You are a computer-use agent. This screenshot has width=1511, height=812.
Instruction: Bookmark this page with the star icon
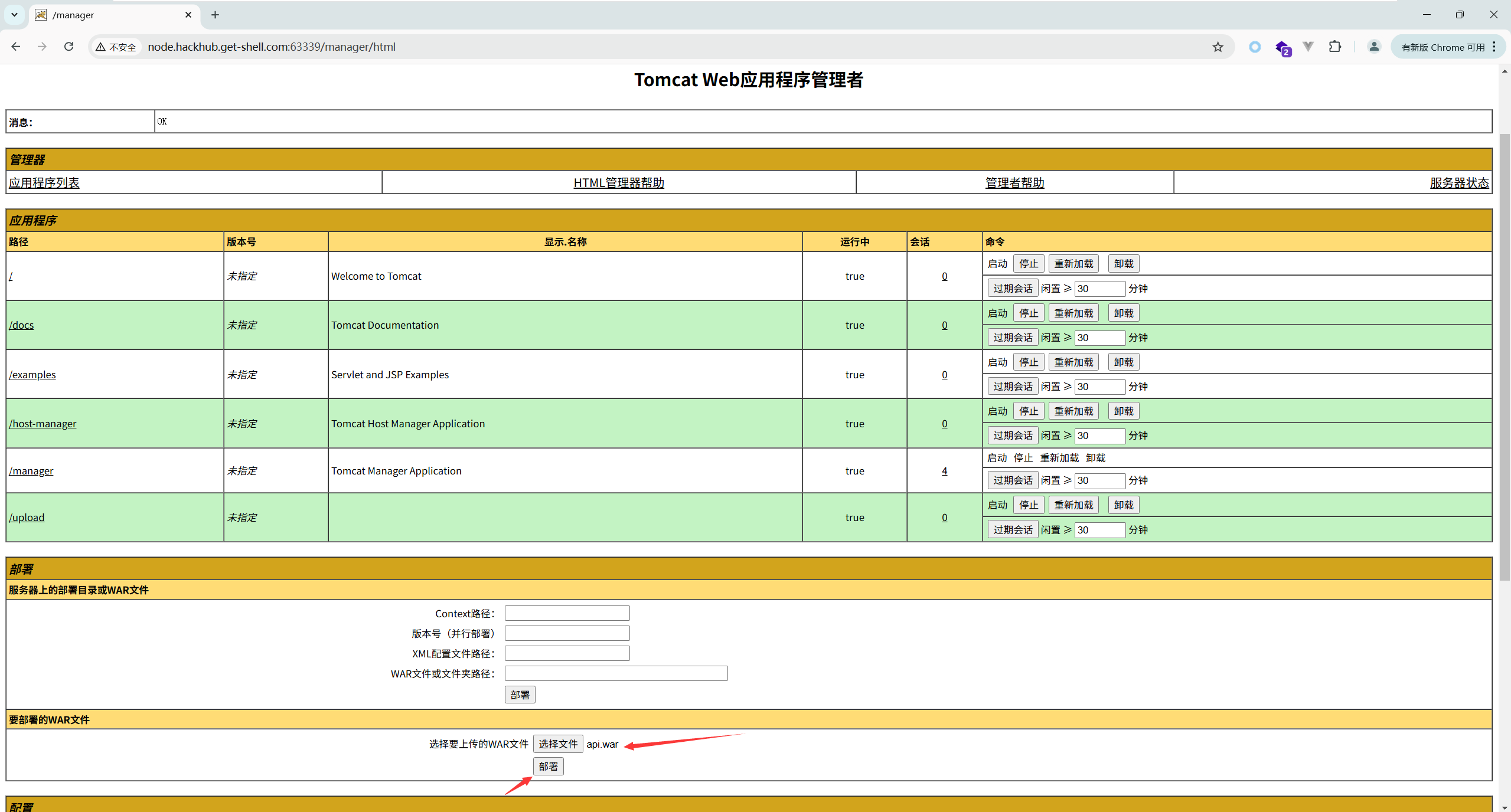pos(1217,47)
